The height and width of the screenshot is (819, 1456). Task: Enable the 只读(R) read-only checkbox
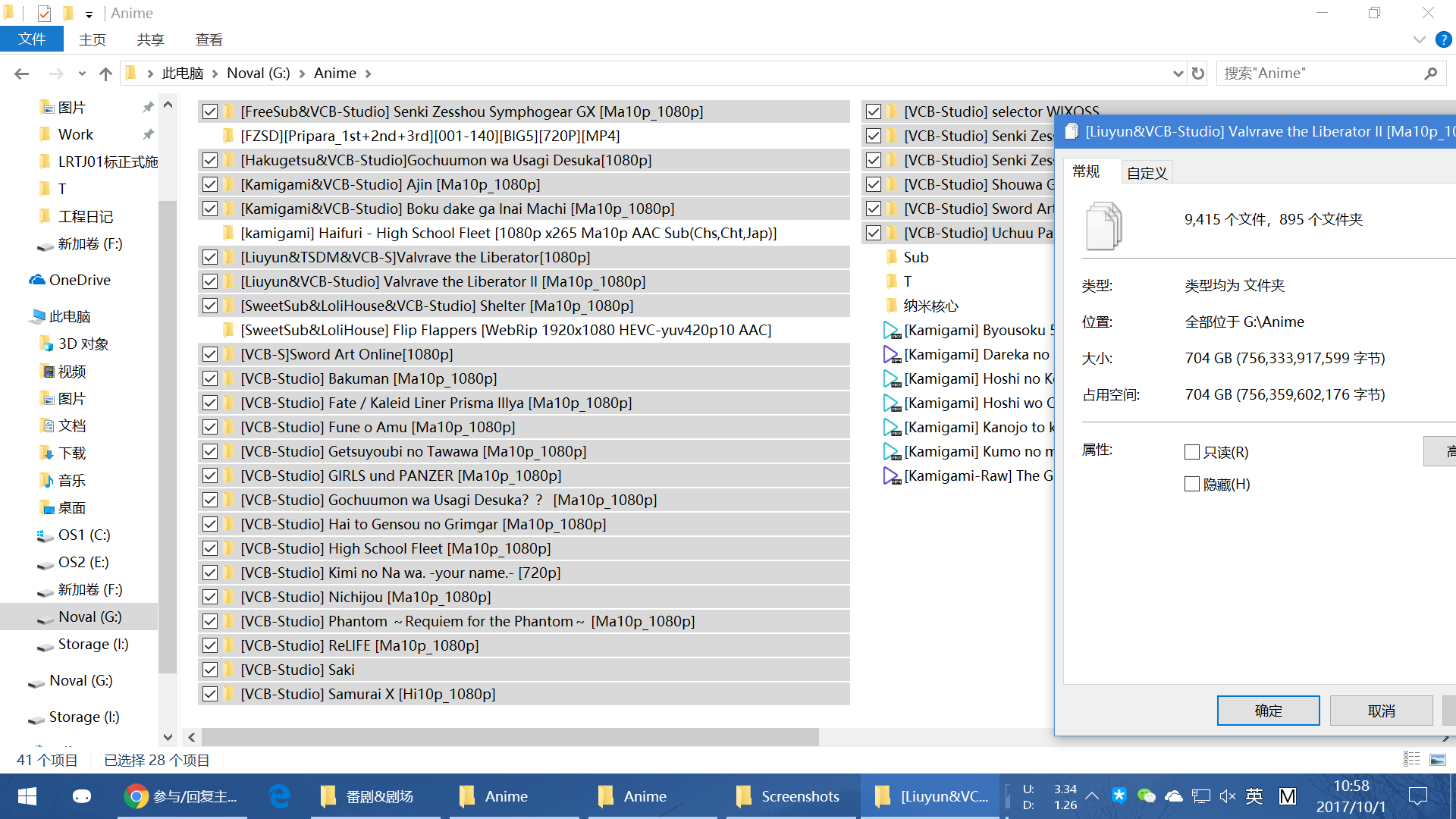(x=1192, y=452)
